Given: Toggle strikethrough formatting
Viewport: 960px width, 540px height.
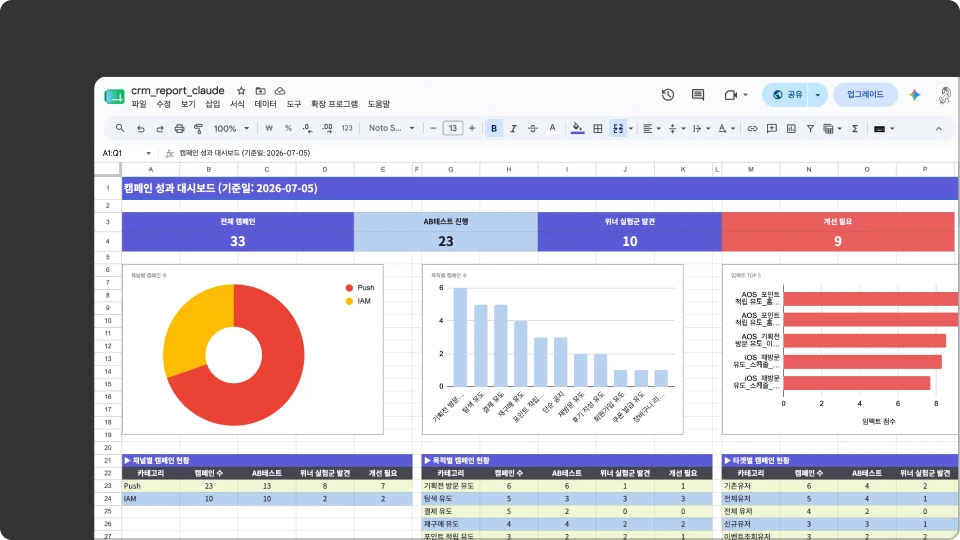Looking at the screenshot, I should pyautogui.click(x=533, y=129).
